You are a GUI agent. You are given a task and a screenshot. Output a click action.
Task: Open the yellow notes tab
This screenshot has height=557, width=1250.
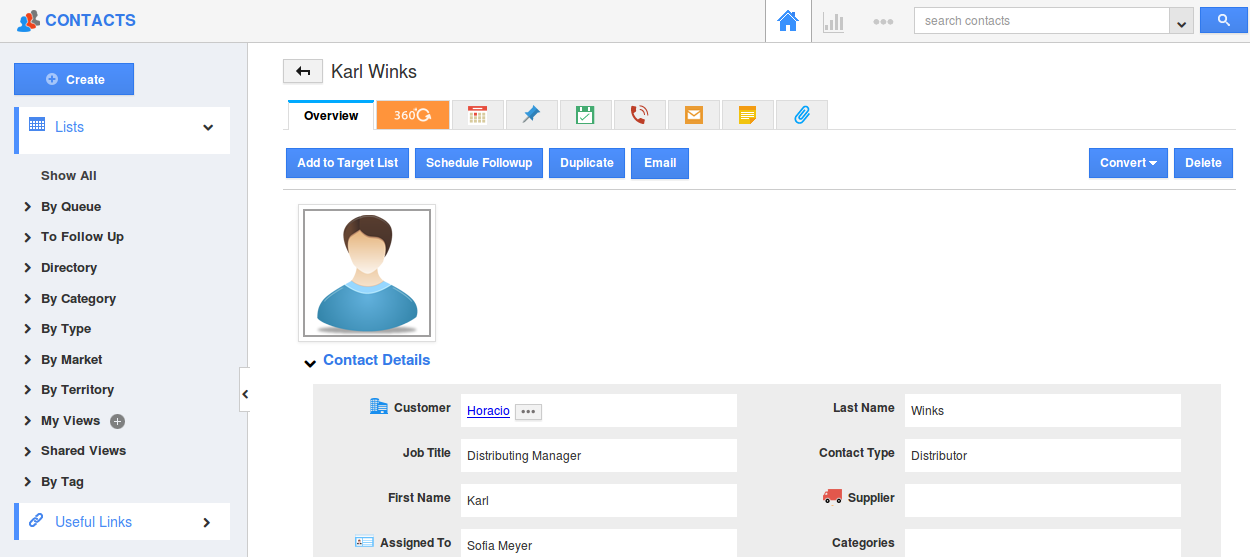click(747, 115)
